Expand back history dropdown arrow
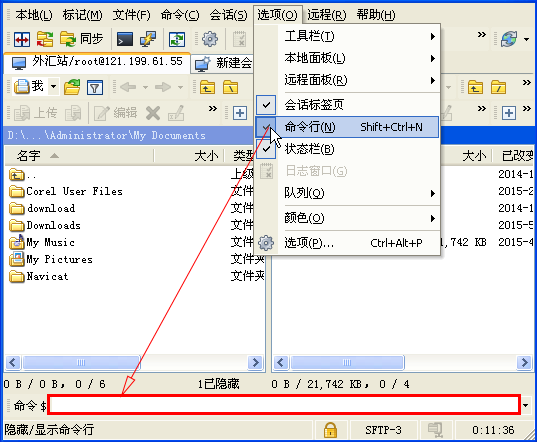The width and height of the screenshot is (537, 442). tap(146, 87)
